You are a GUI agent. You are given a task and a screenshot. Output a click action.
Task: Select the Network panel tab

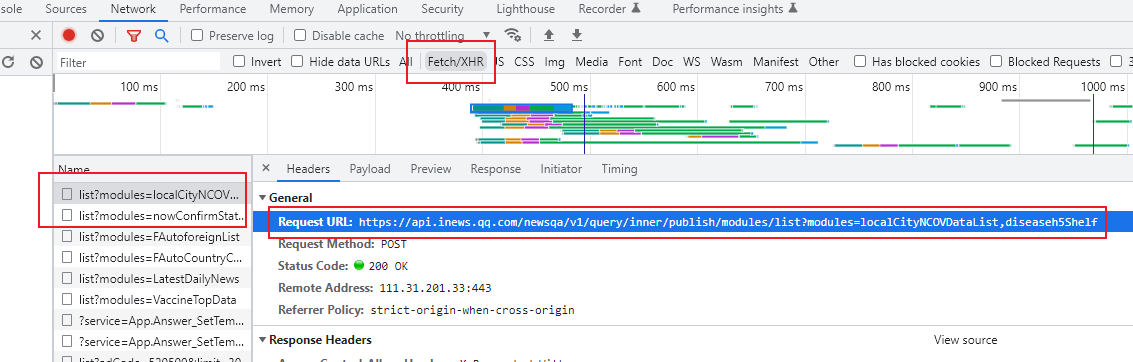133,9
